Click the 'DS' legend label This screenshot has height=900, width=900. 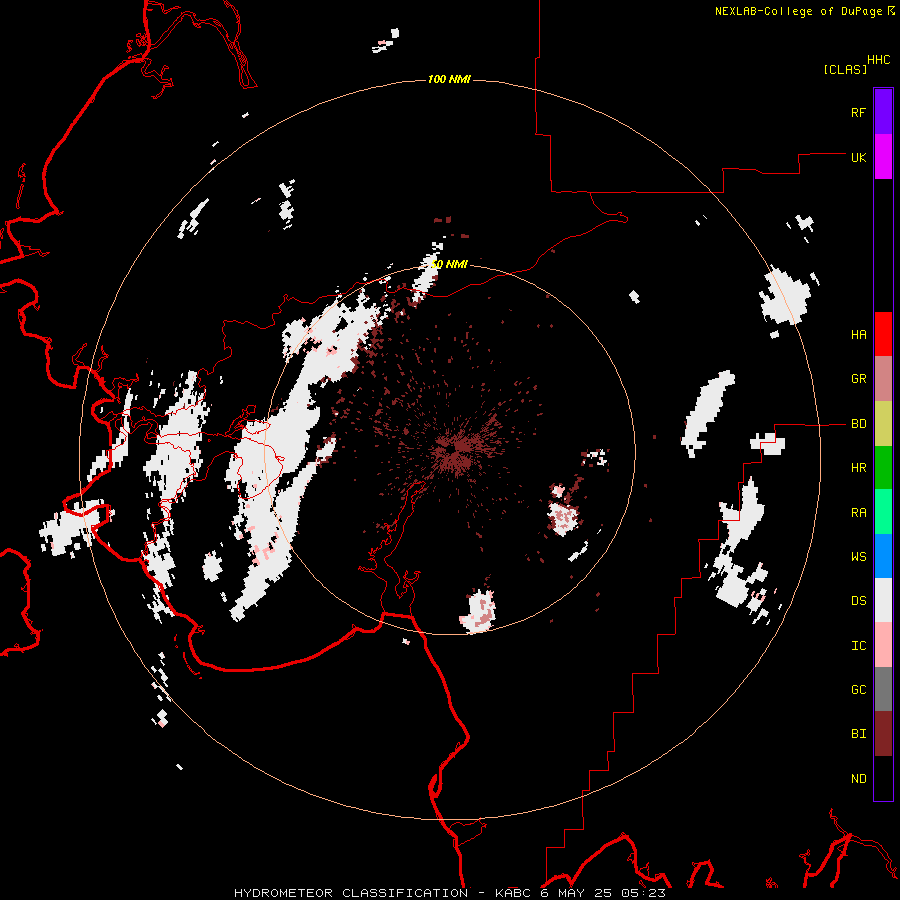tap(858, 601)
